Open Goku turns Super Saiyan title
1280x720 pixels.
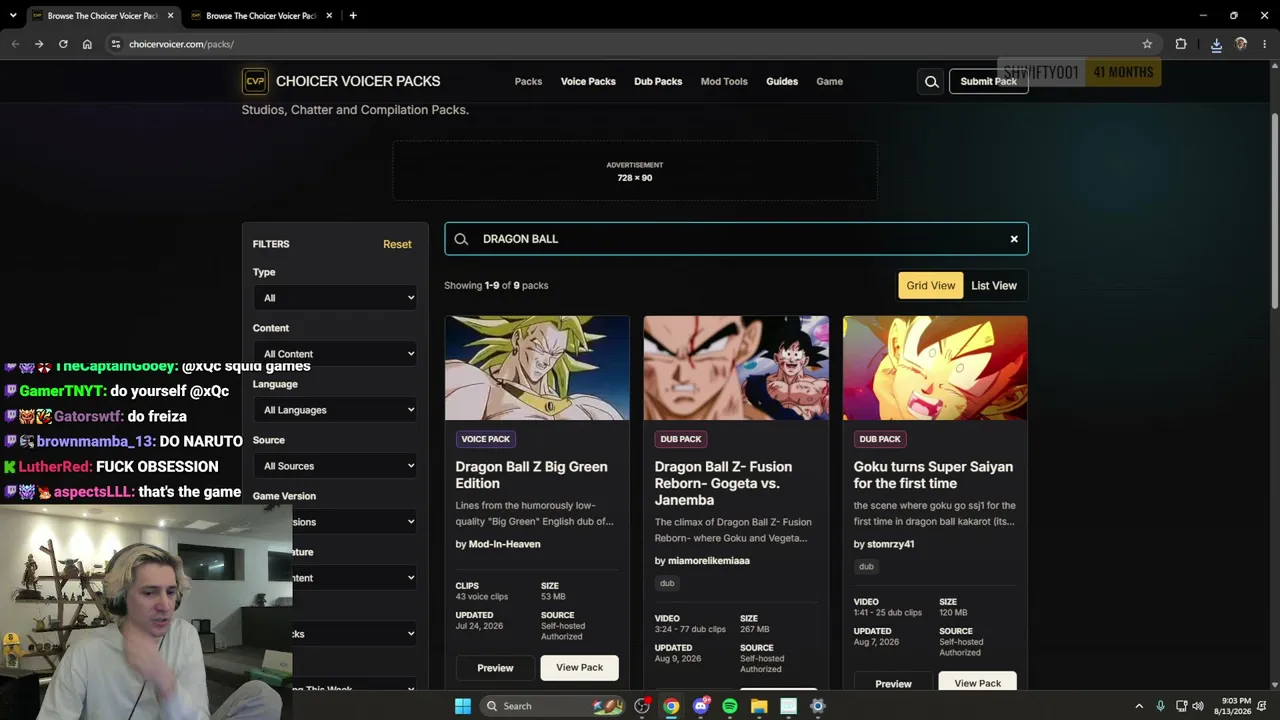click(933, 475)
